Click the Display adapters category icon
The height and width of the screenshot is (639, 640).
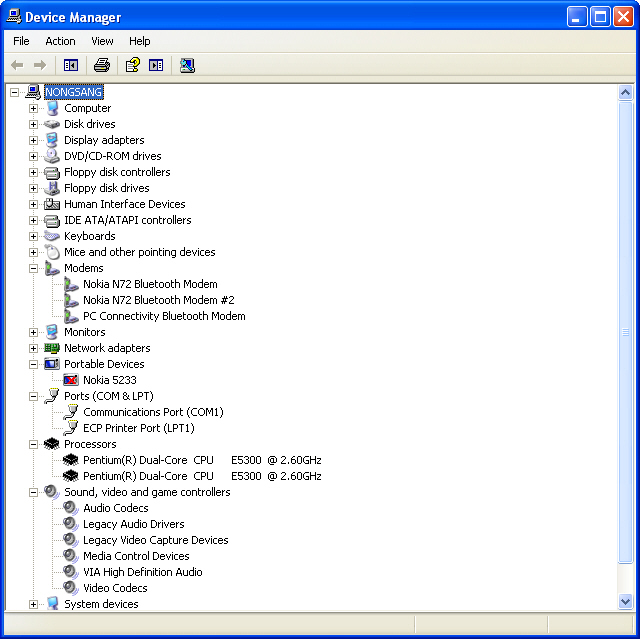pos(52,140)
